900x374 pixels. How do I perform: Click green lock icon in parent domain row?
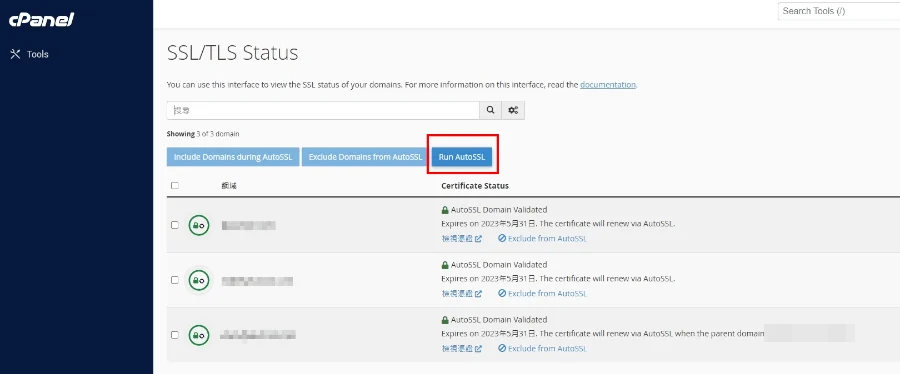coord(199,336)
